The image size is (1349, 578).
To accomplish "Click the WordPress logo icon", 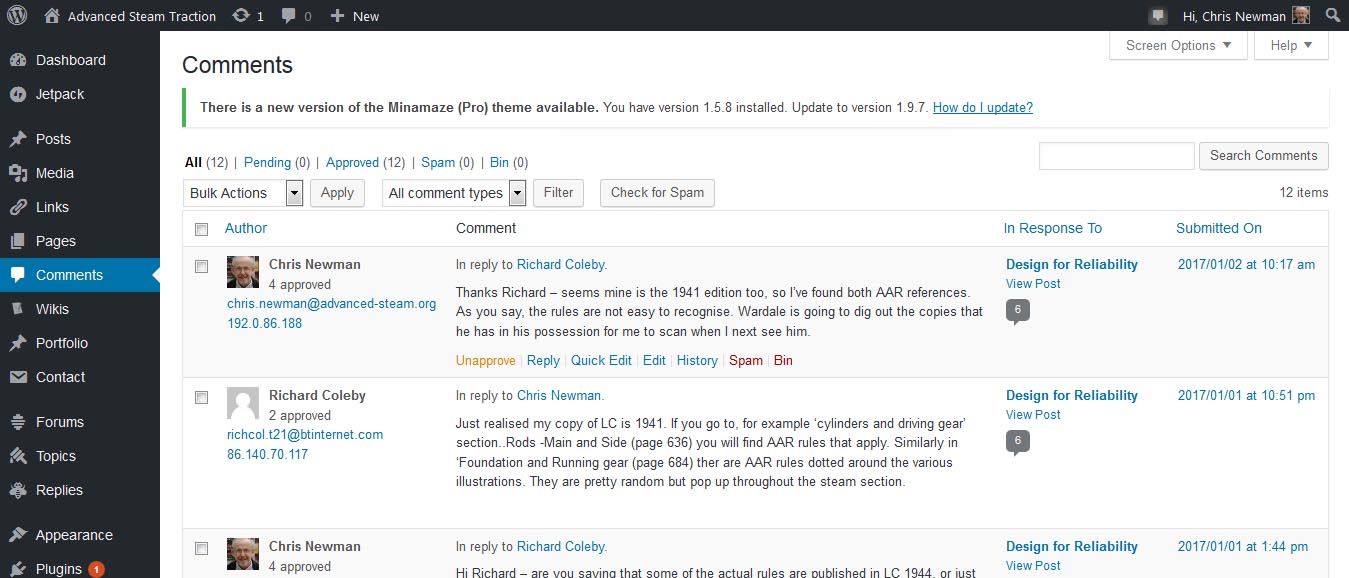I will click(17, 16).
